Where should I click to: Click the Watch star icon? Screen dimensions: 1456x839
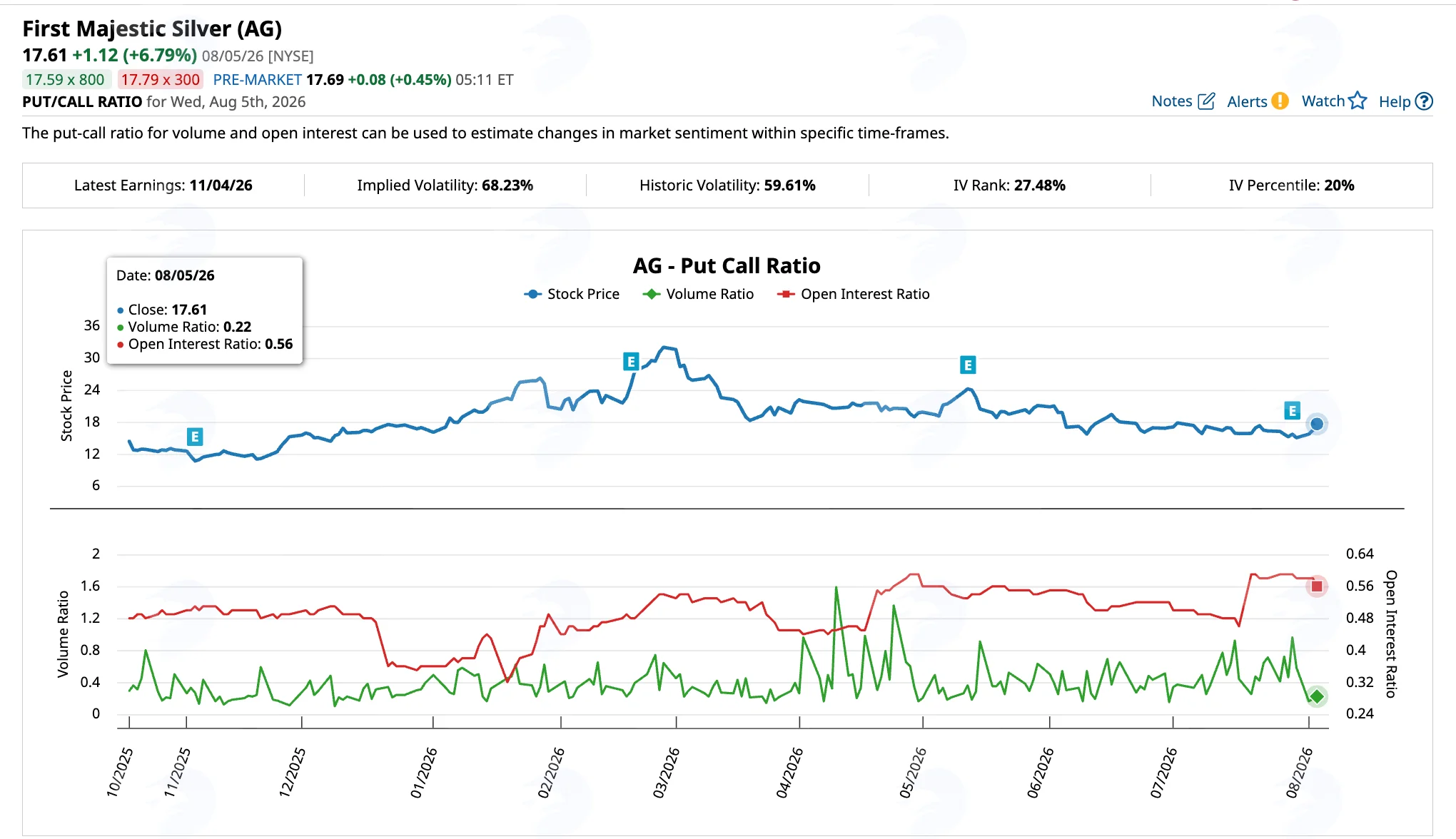tap(1358, 101)
